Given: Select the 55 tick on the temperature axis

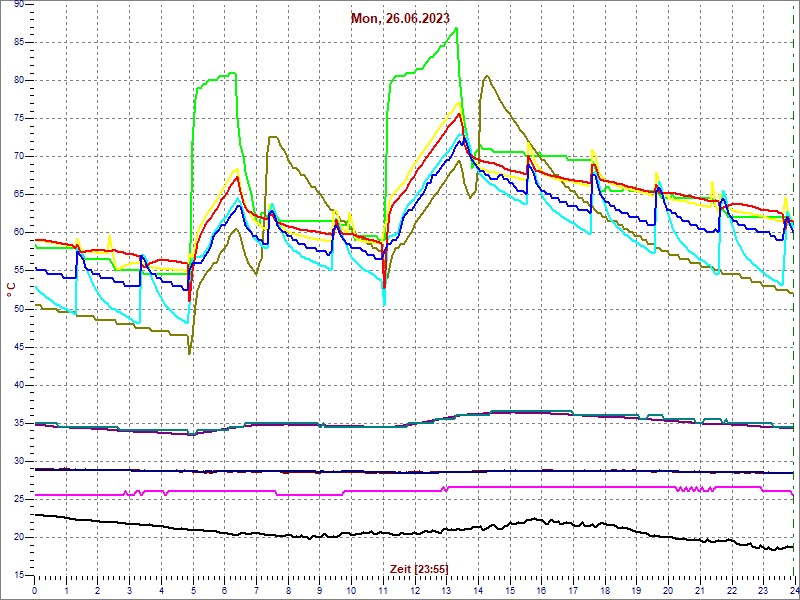Looking at the screenshot, I should pyautogui.click(x=19, y=271).
